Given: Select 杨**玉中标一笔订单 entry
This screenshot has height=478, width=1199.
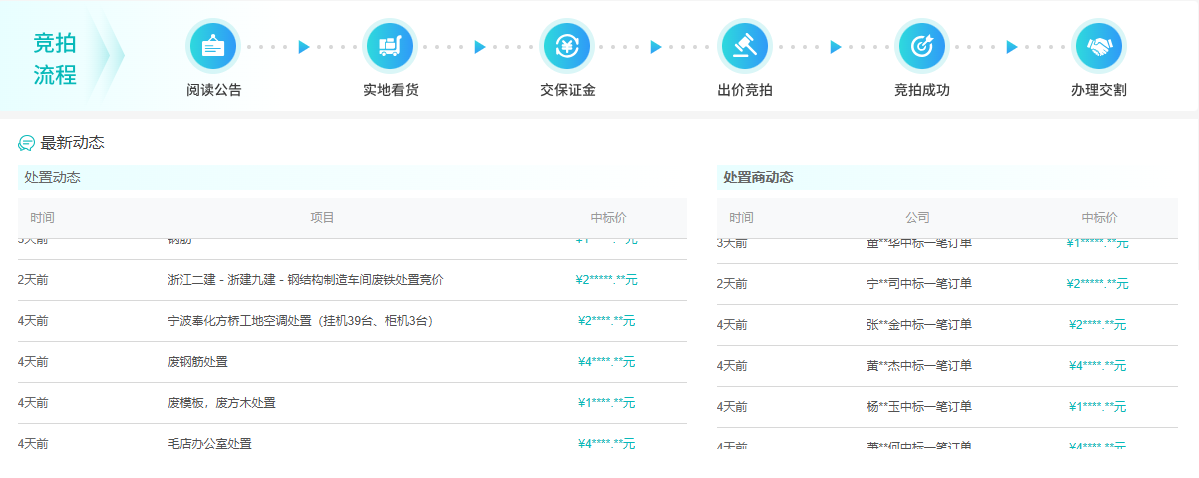Looking at the screenshot, I should pos(918,407).
